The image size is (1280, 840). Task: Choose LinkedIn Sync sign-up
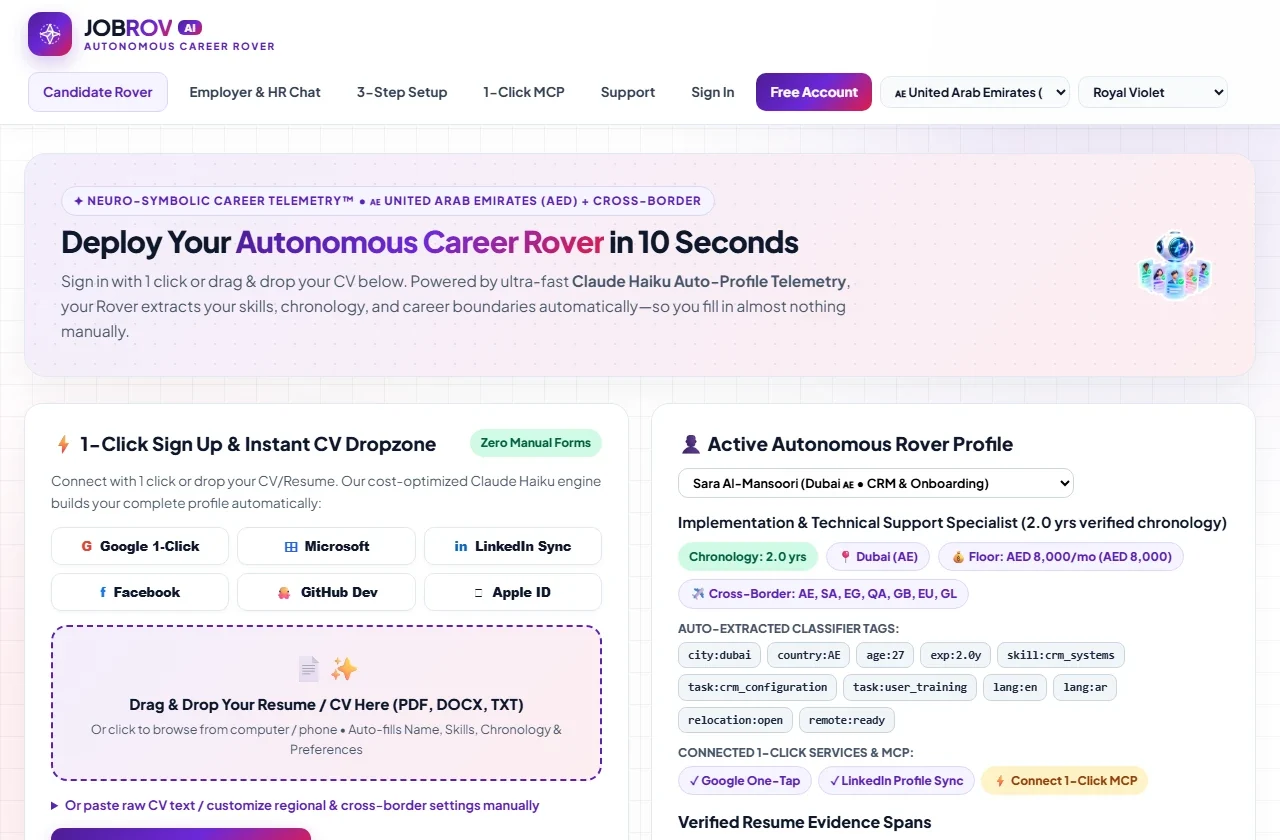click(513, 546)
